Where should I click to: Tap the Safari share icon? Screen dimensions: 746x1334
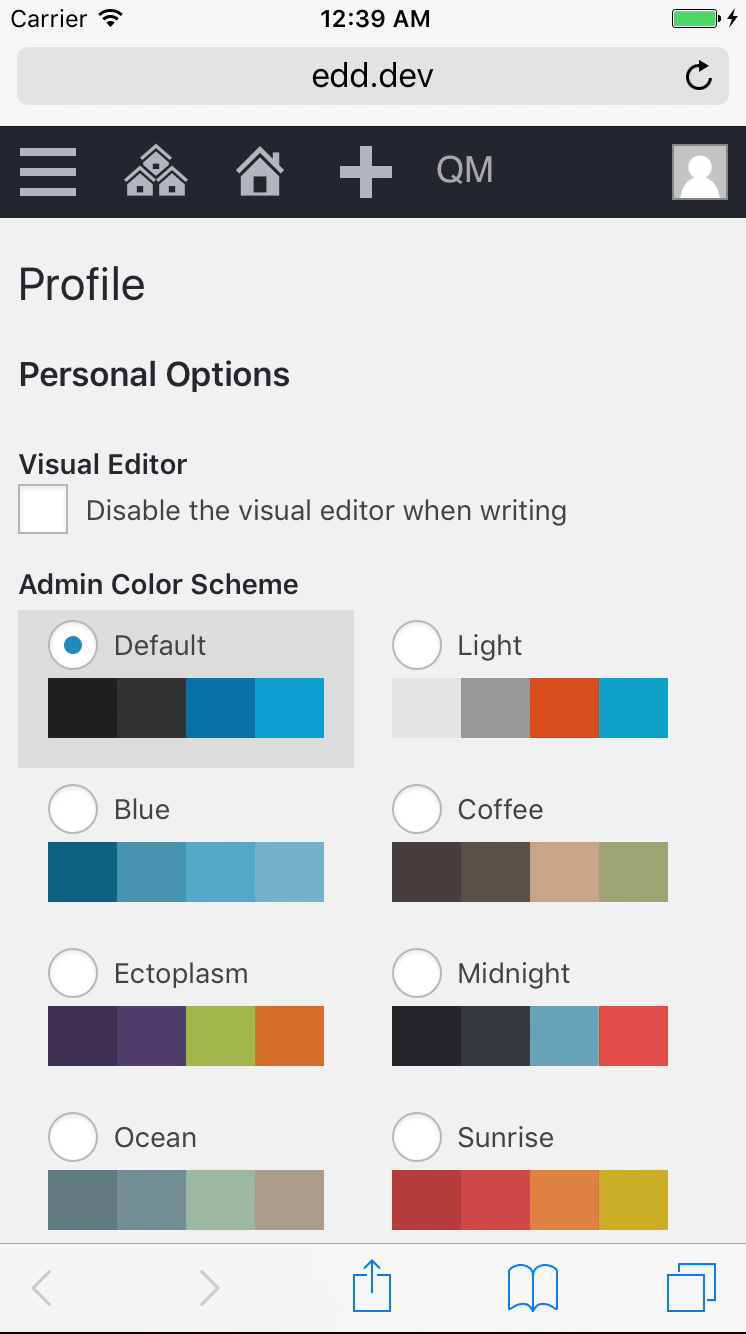[x=372, y=1287]
